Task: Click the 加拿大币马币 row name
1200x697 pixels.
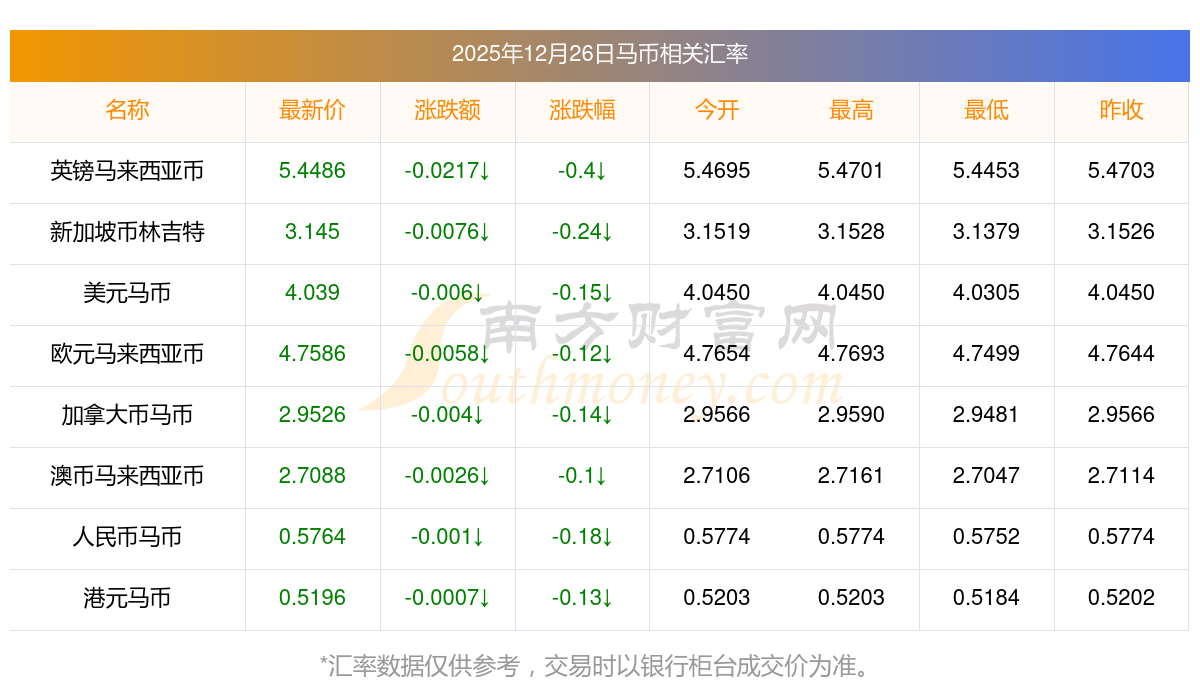Action: point(127,415)
